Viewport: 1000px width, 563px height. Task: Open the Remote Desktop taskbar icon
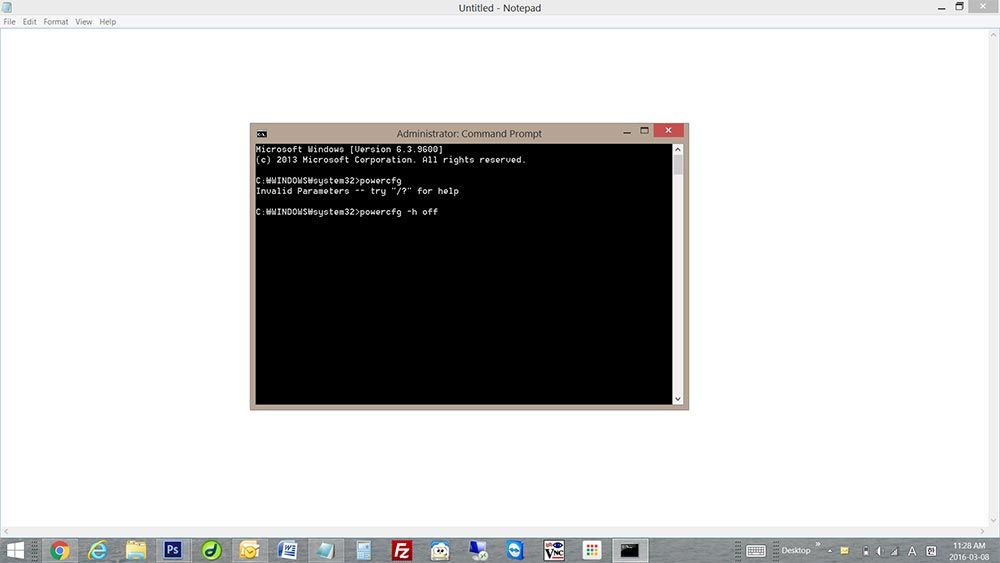point(478,550)
